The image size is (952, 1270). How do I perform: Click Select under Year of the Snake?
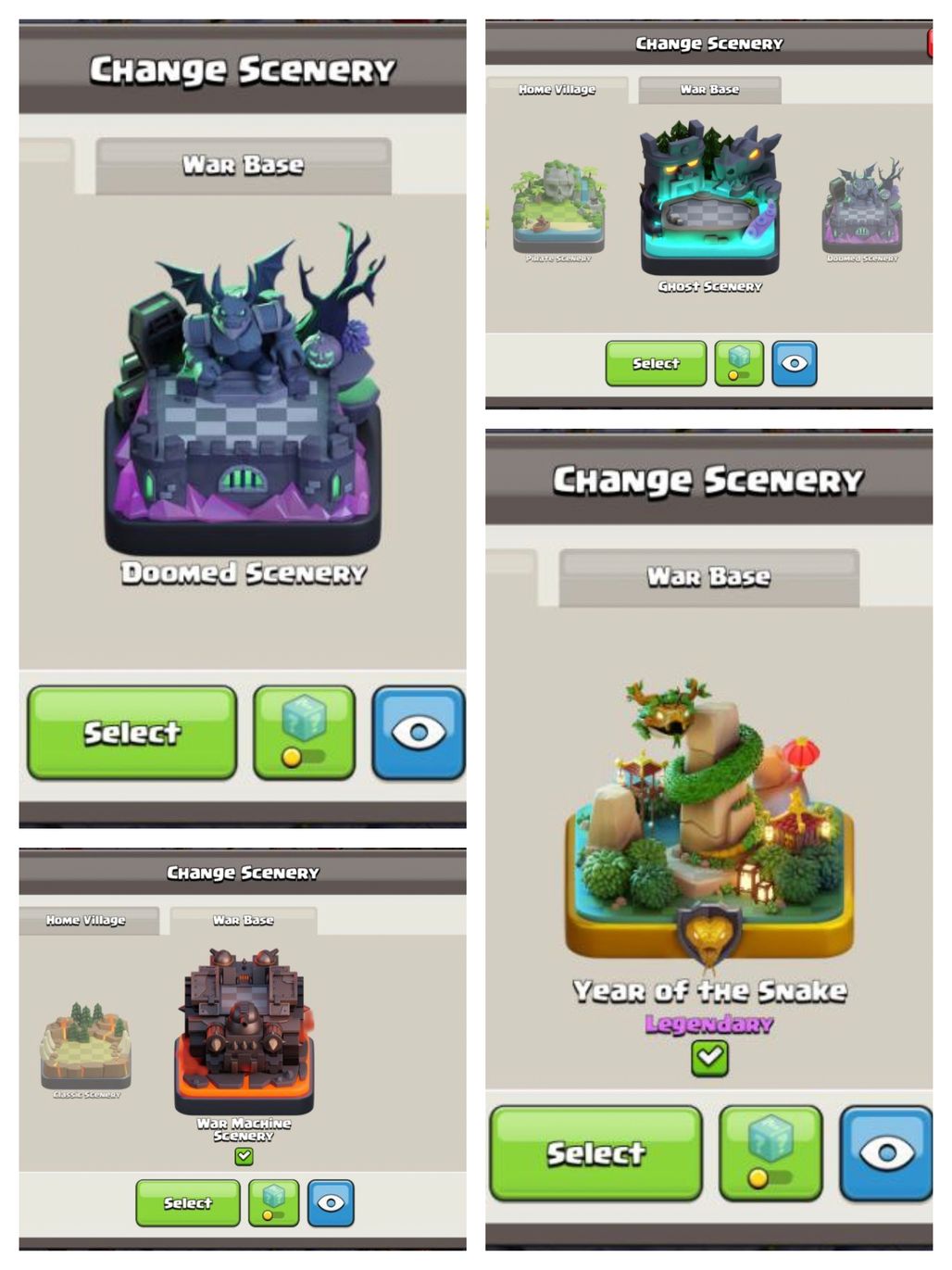(x=595, y=1153)
